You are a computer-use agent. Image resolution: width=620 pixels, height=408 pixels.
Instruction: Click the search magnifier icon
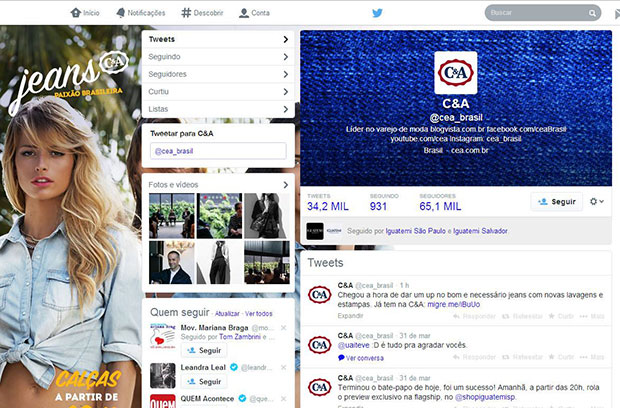(x=592, y=13)
